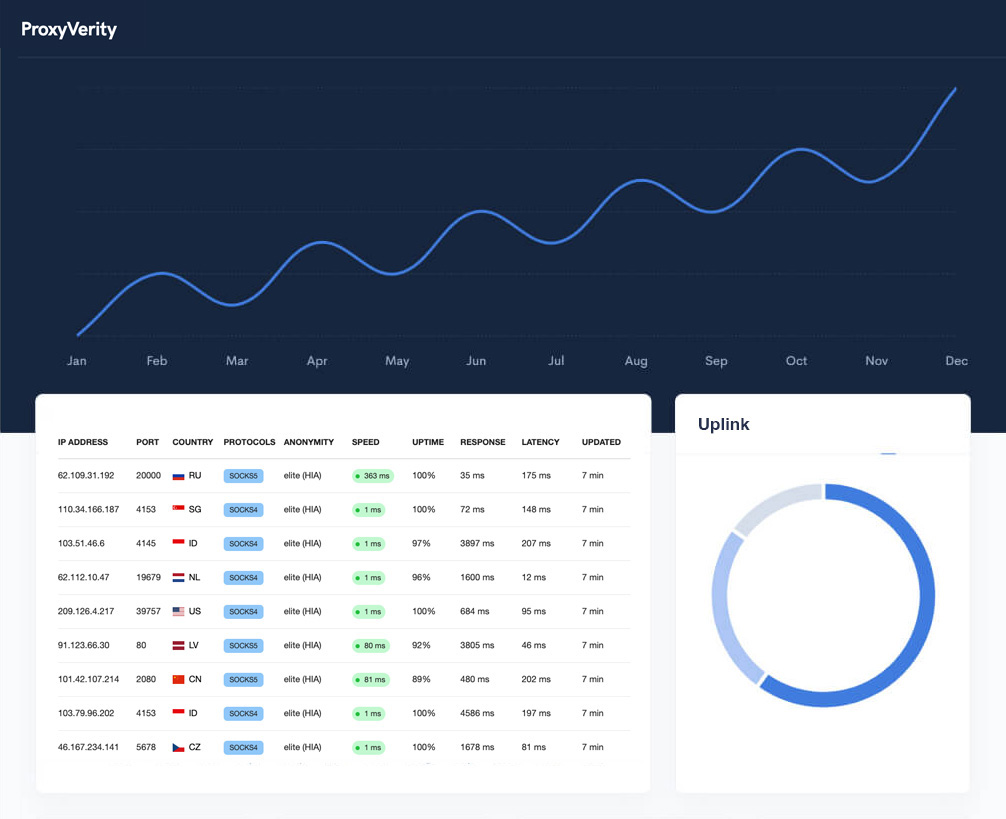Click the United States flag icon
The height and width of the screenshot is (819, 1006).
click(179, 612)
